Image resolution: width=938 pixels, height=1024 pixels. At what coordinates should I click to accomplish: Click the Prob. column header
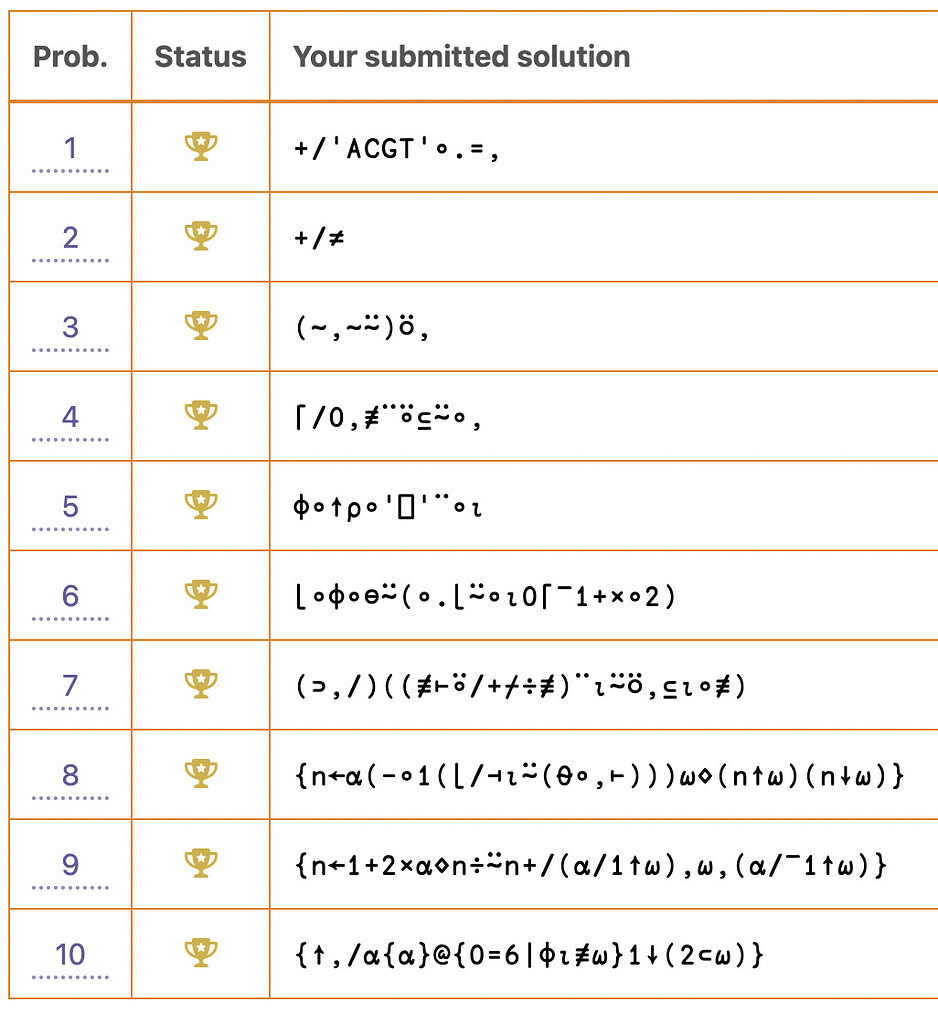click(x=70, y=57)
